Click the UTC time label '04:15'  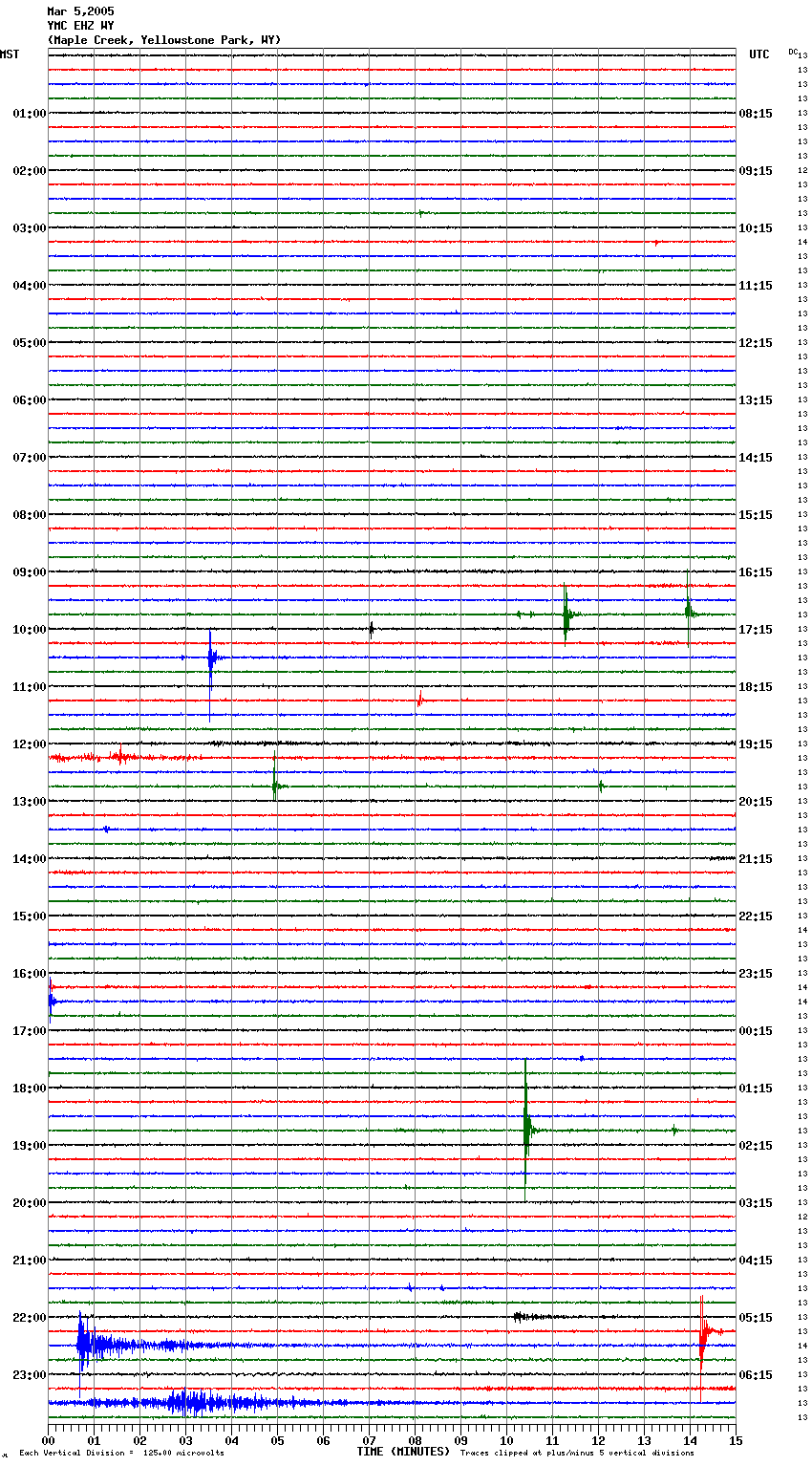point(756,1261)
